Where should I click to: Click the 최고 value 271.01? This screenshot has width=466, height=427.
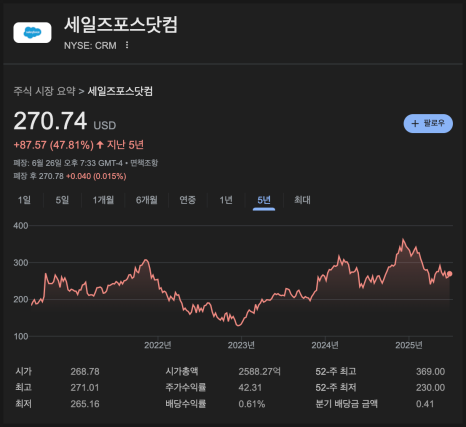(85, 388)
